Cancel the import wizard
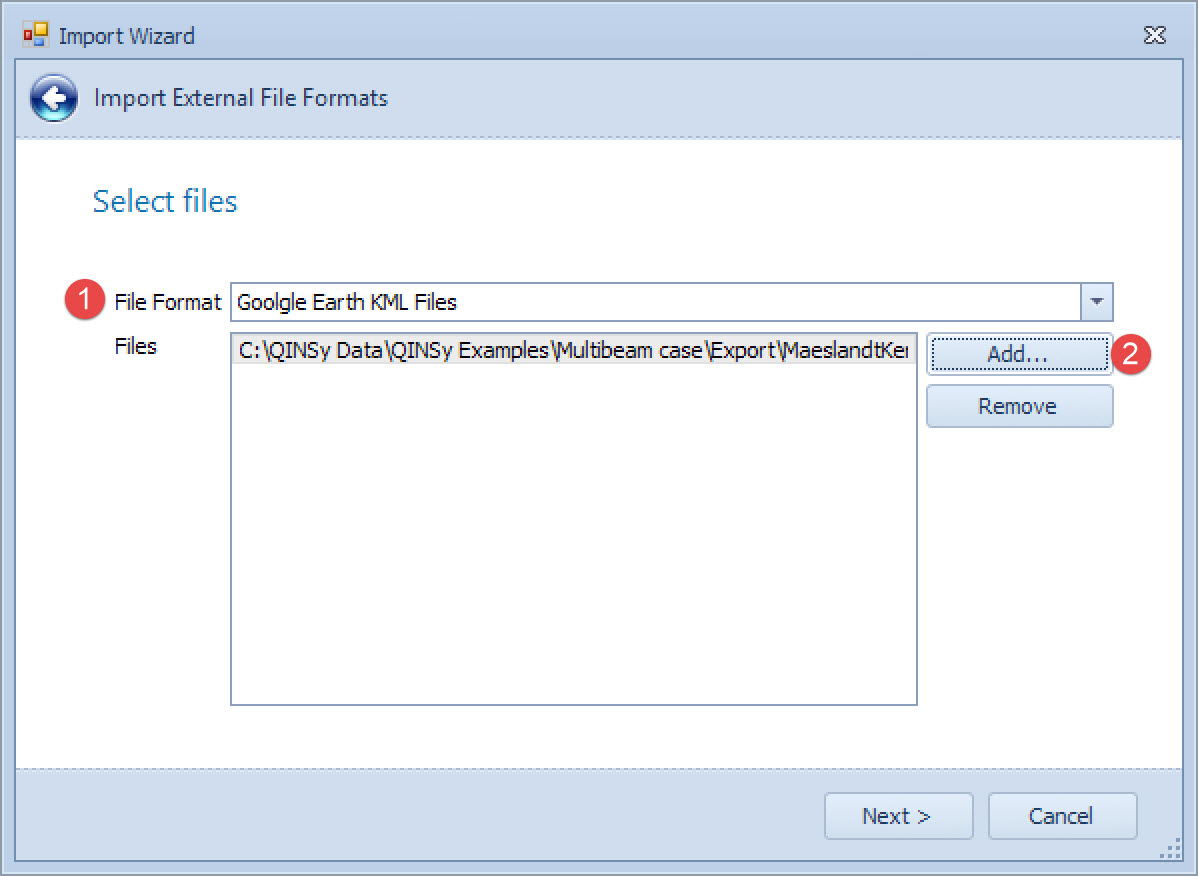 (1061, 816)
